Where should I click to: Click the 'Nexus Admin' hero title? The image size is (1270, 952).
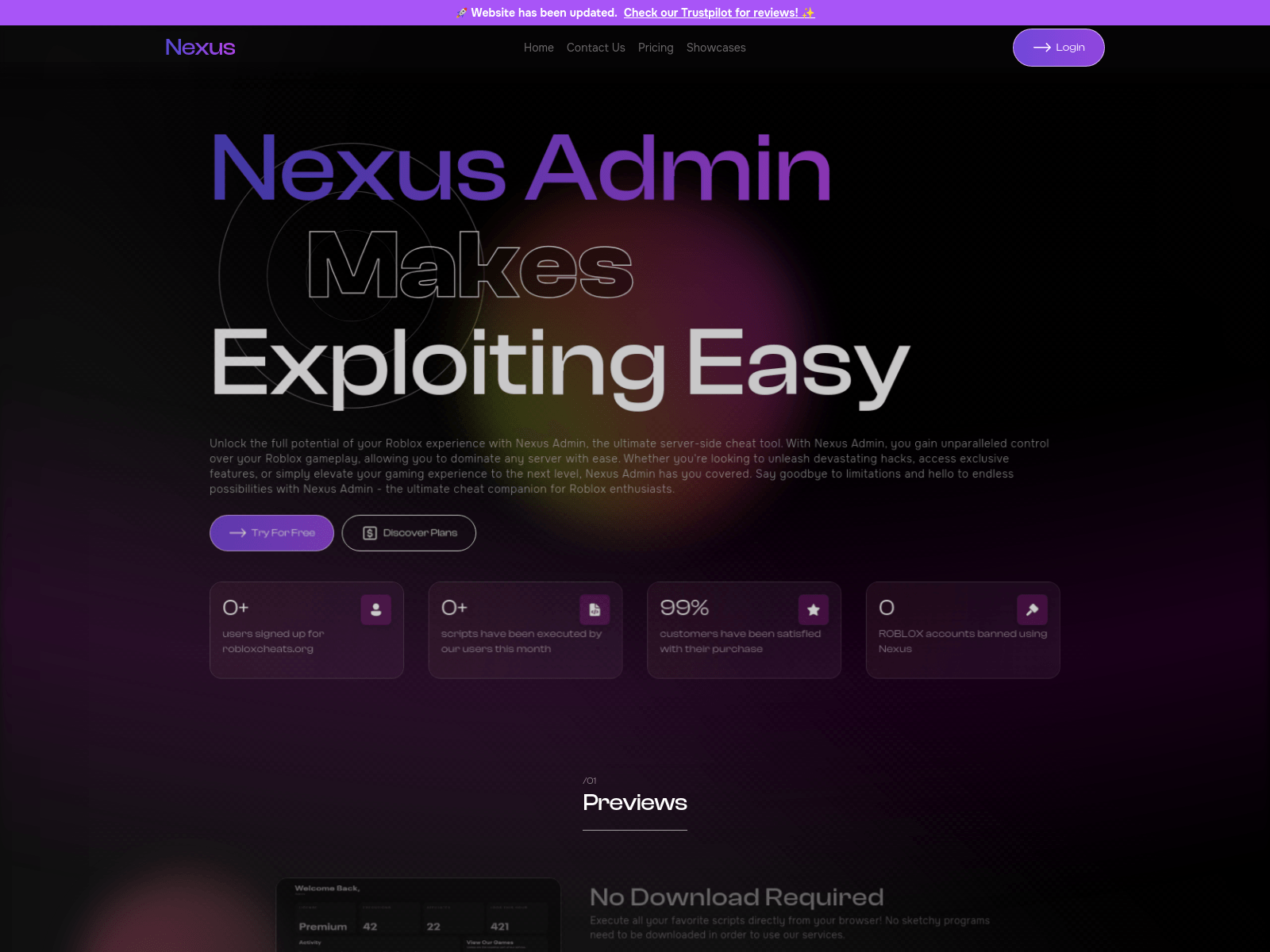point(521,168)
